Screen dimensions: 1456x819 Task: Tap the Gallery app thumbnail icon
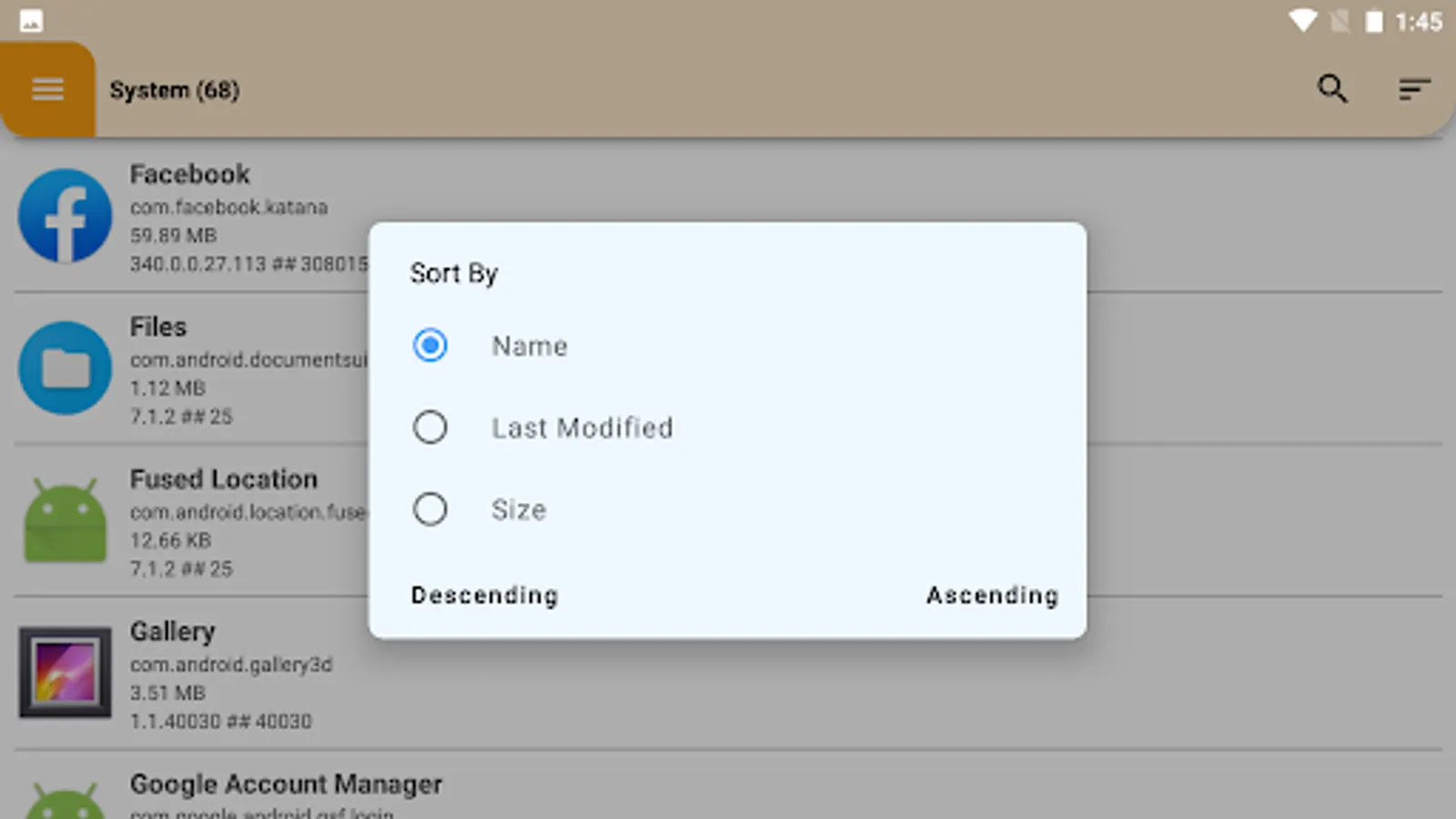65,672
